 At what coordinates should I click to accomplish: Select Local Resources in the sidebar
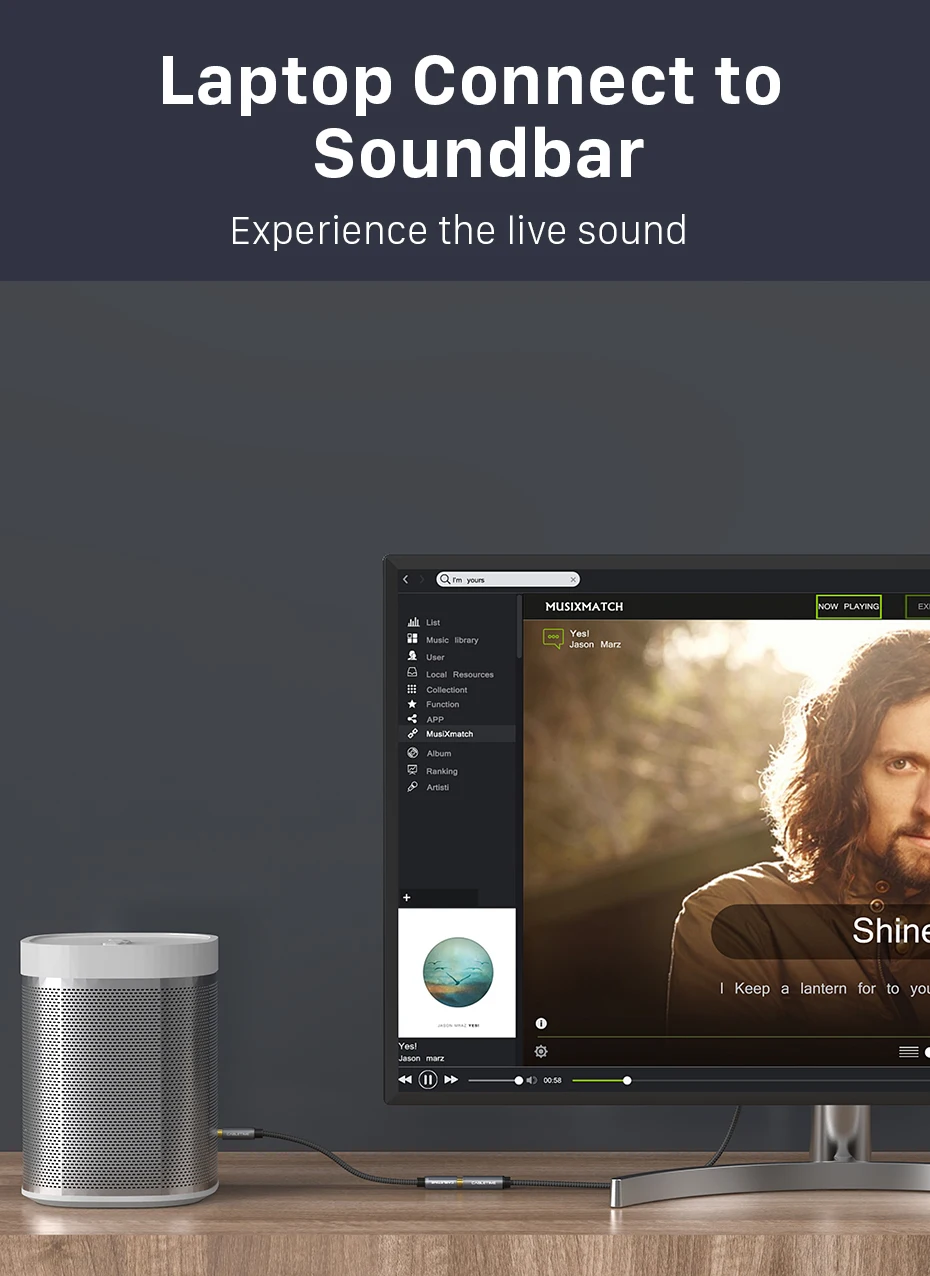tap(458, 674)
